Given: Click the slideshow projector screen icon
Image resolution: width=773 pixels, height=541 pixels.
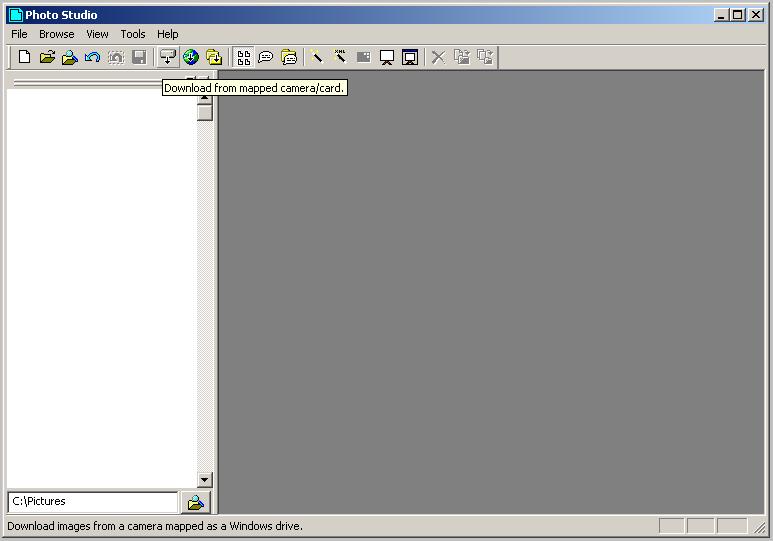Looking at the screenshot, I should point(386,57).
